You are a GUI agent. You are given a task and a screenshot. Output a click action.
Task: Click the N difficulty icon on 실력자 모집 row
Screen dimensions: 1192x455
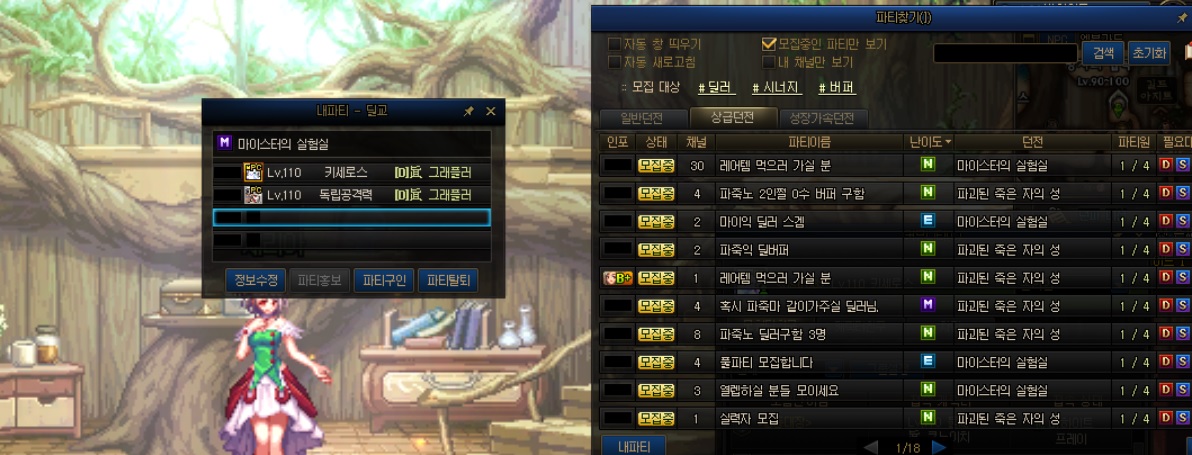click(x=927, y=417)
